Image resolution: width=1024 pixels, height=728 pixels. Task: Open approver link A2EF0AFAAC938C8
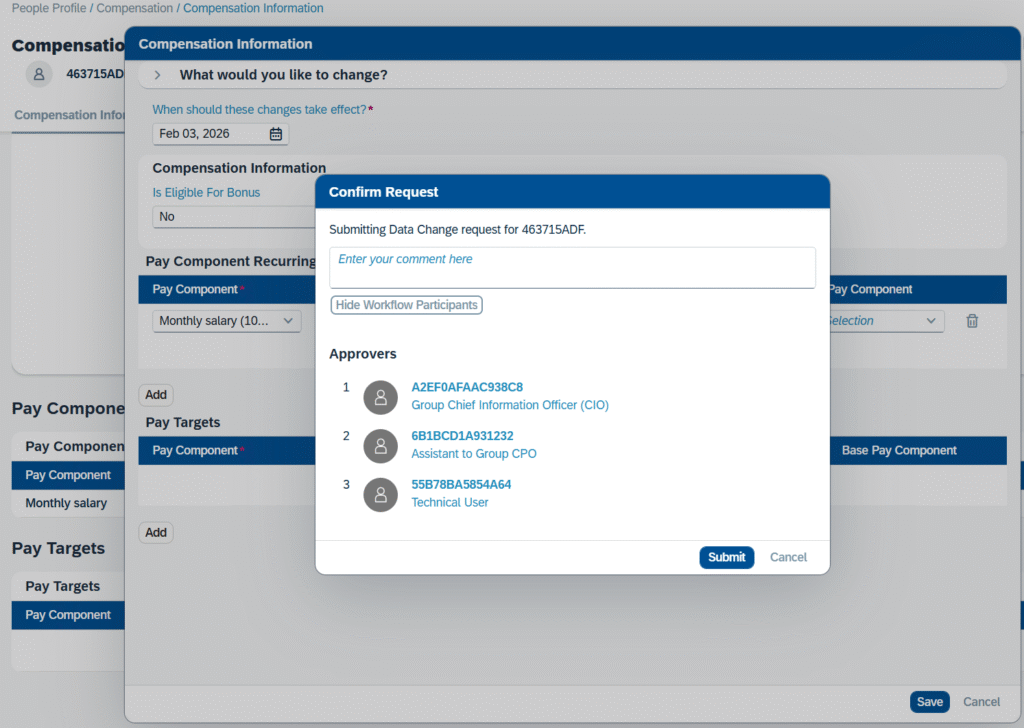pos(467,387)
